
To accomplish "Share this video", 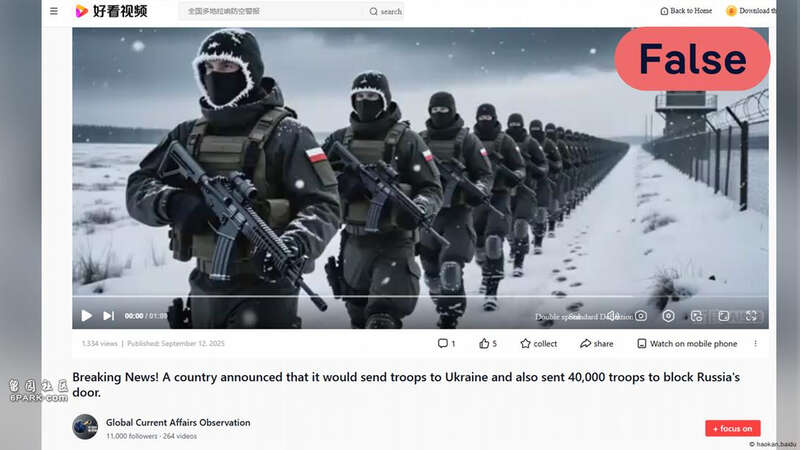I will tap(596, 344).
